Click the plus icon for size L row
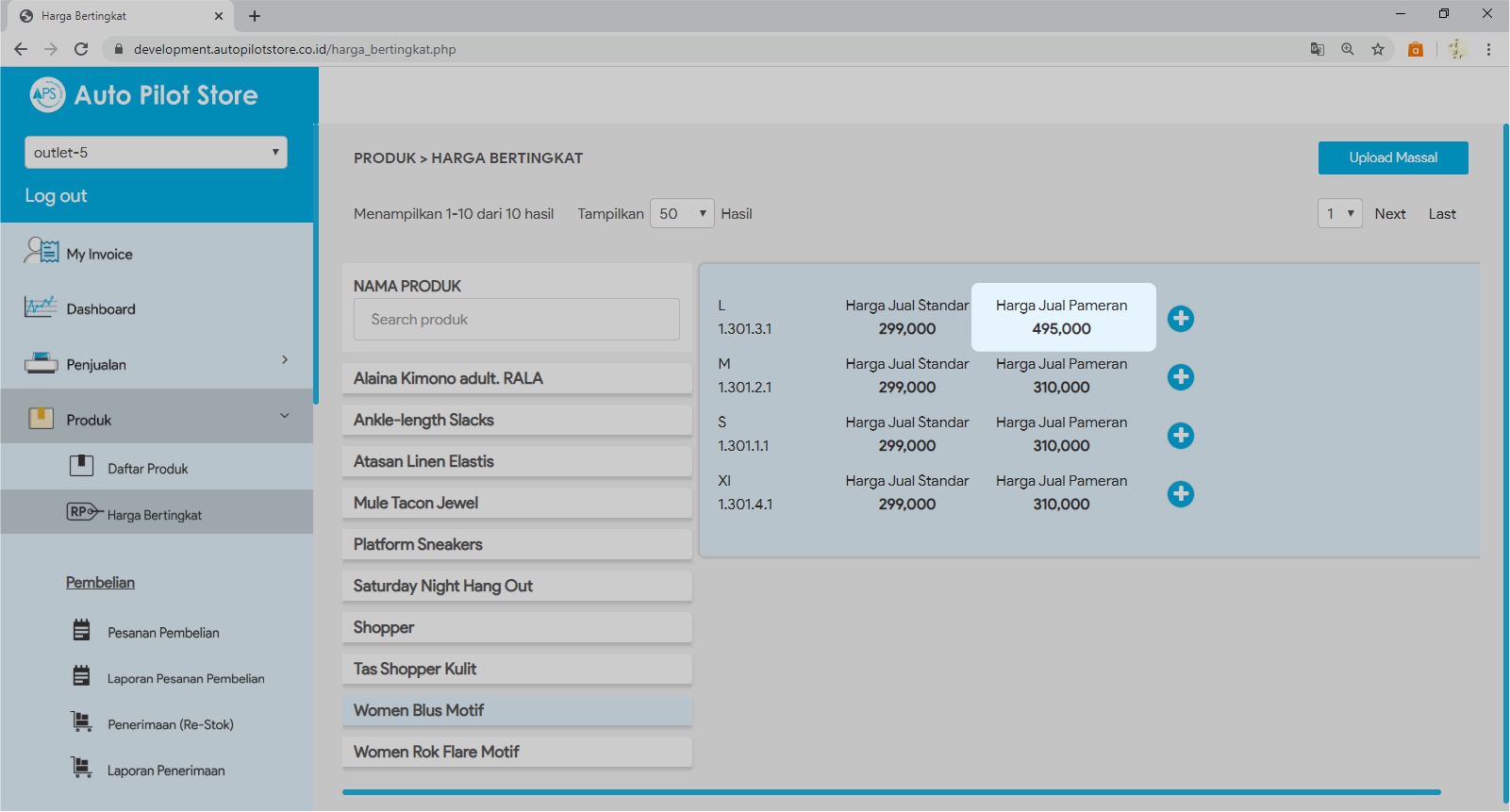The height and width of the screenshot is (812, 1510). [1180, 319]
